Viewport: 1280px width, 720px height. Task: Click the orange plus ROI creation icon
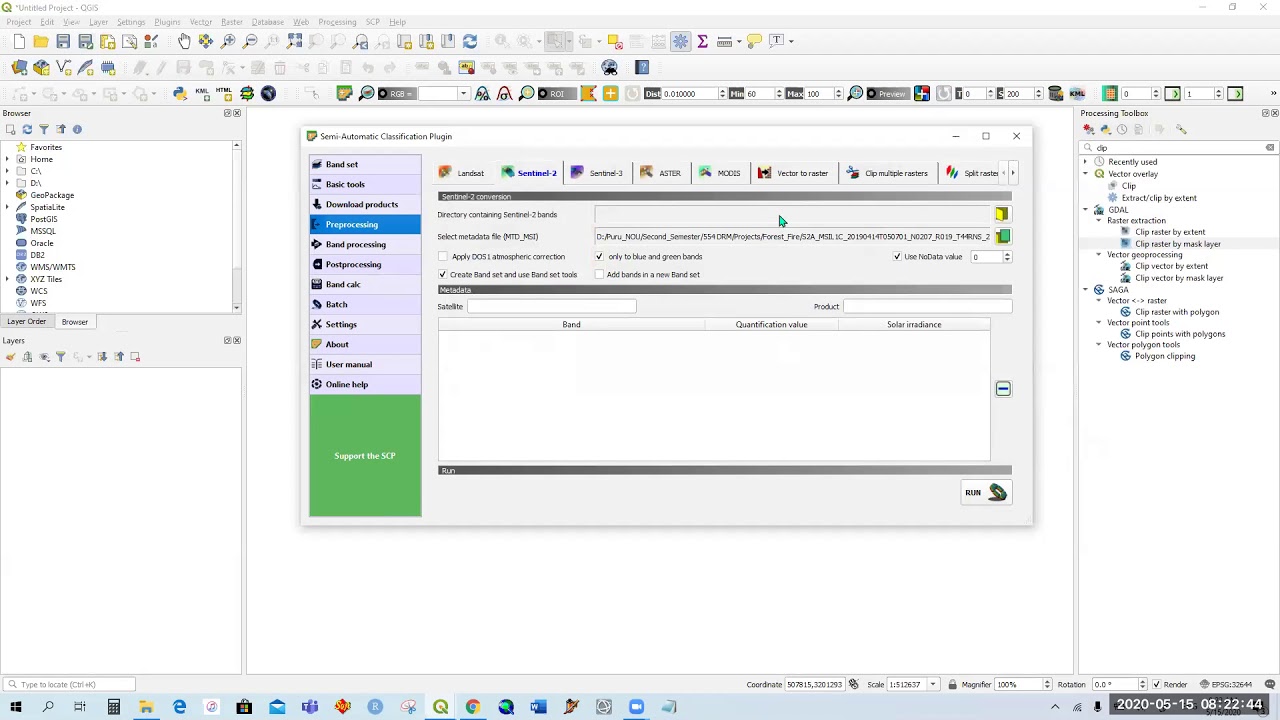point(610,93)
